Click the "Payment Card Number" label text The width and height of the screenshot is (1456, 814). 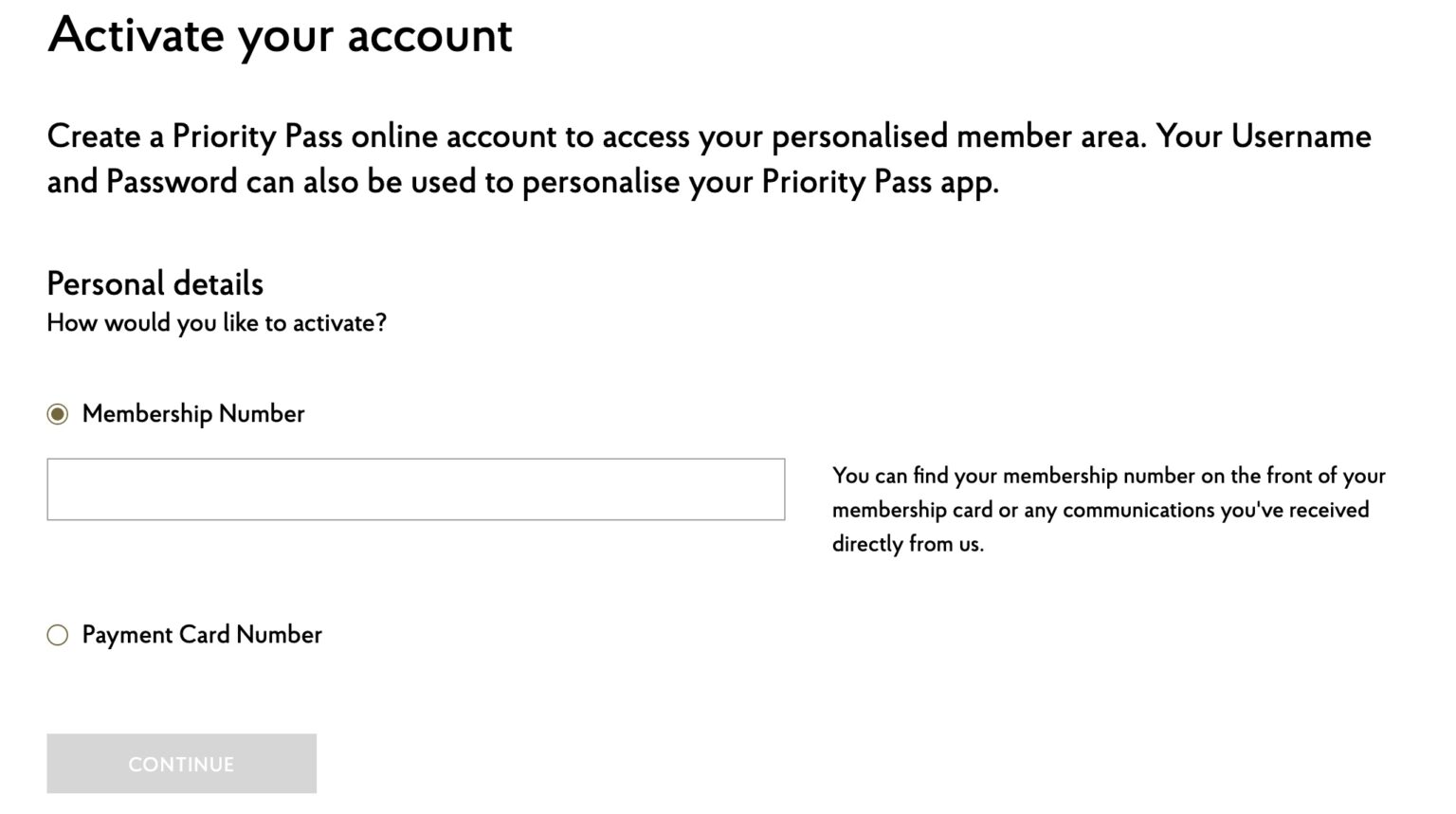[x=202, y=635]
